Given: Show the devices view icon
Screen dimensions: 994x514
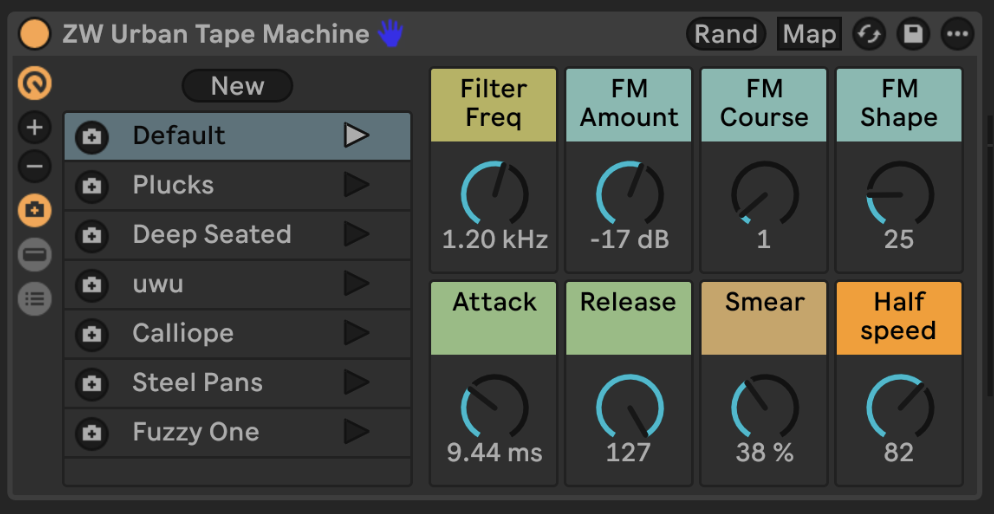Looking at the screenshot, I should tap(34, 255).
